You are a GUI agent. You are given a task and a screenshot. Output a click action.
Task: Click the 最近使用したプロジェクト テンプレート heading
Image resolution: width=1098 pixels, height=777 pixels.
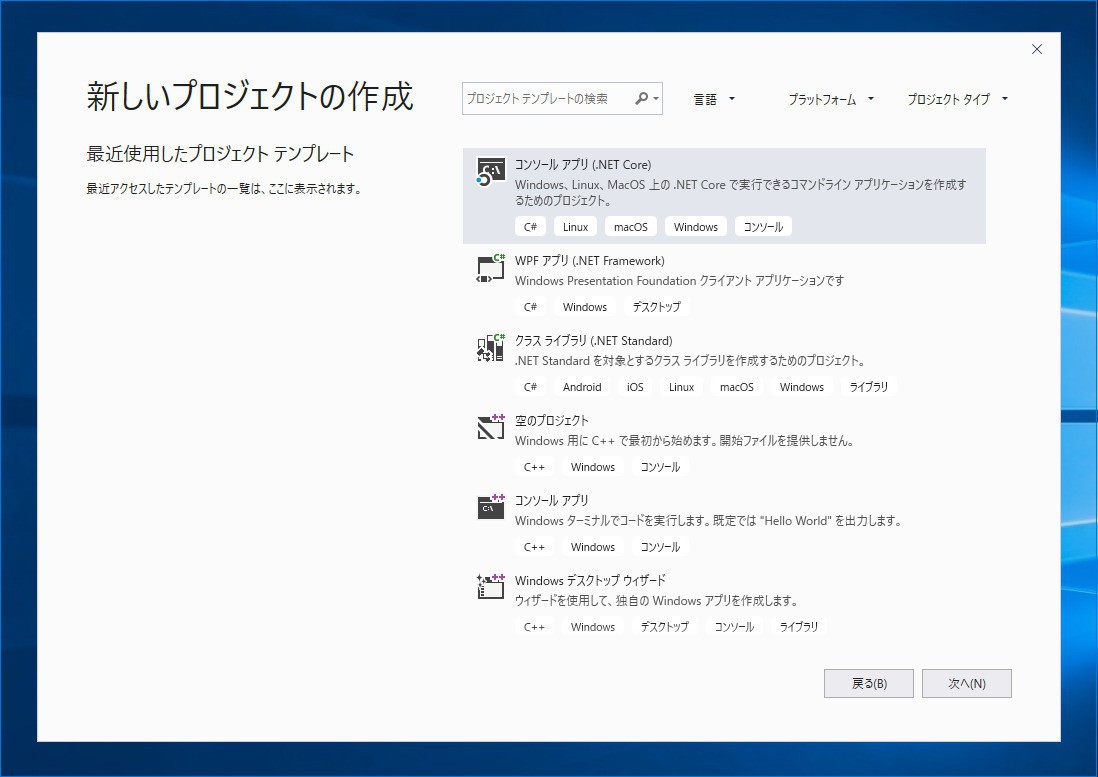pyautogui.click(x=220, y=154)
